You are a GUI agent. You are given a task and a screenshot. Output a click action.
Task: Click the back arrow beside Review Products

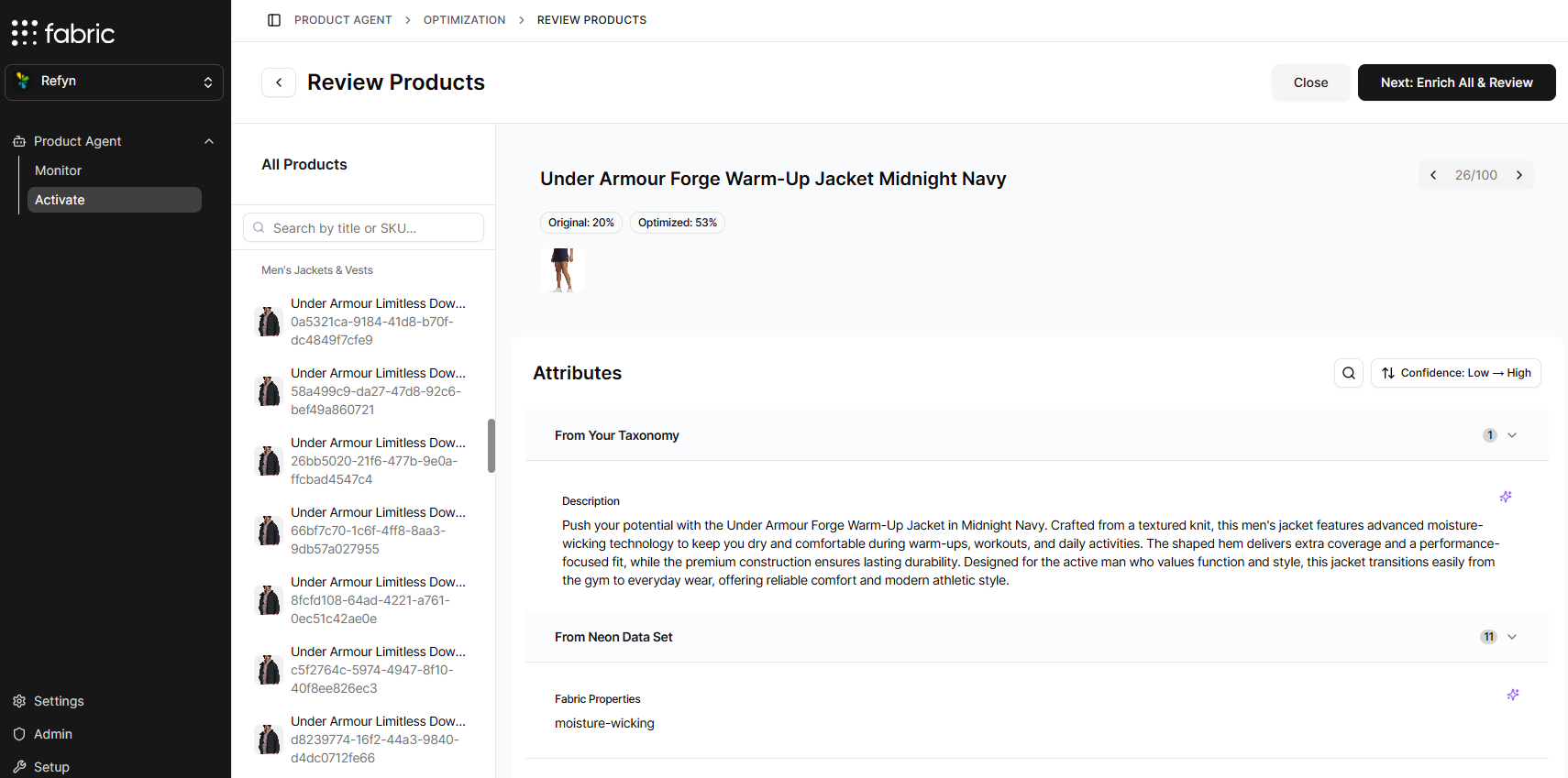279,82
